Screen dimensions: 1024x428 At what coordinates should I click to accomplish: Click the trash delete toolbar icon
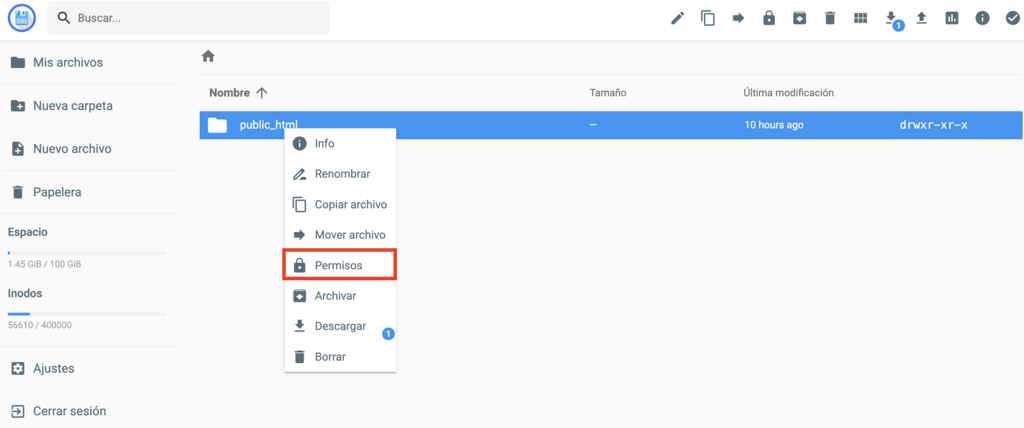tap(830, 18)
